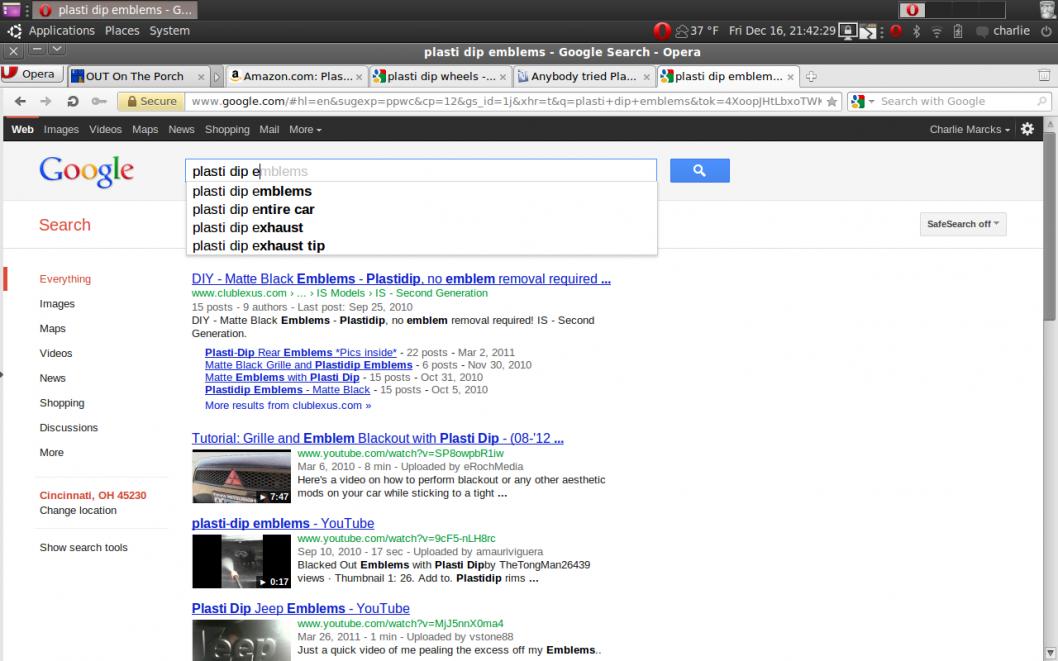This screenshot has width=1058, height=661.
Task: Open Google settings gear icon
Action: [x=1026, y=129]
